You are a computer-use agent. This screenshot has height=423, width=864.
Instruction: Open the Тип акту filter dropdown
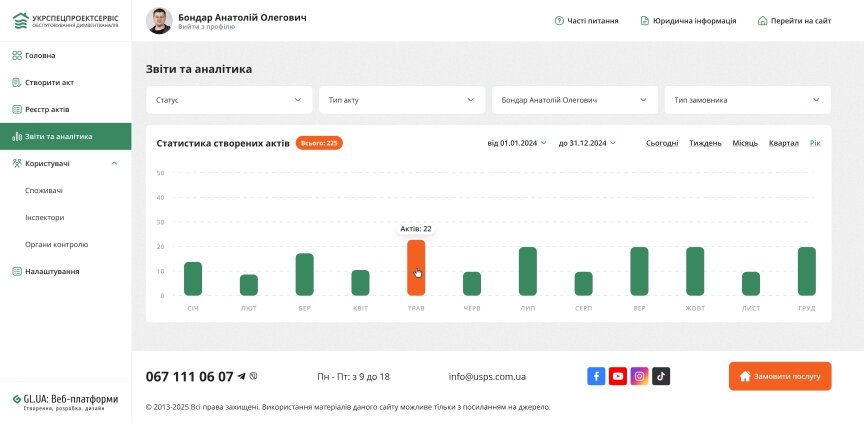point(402,100)
